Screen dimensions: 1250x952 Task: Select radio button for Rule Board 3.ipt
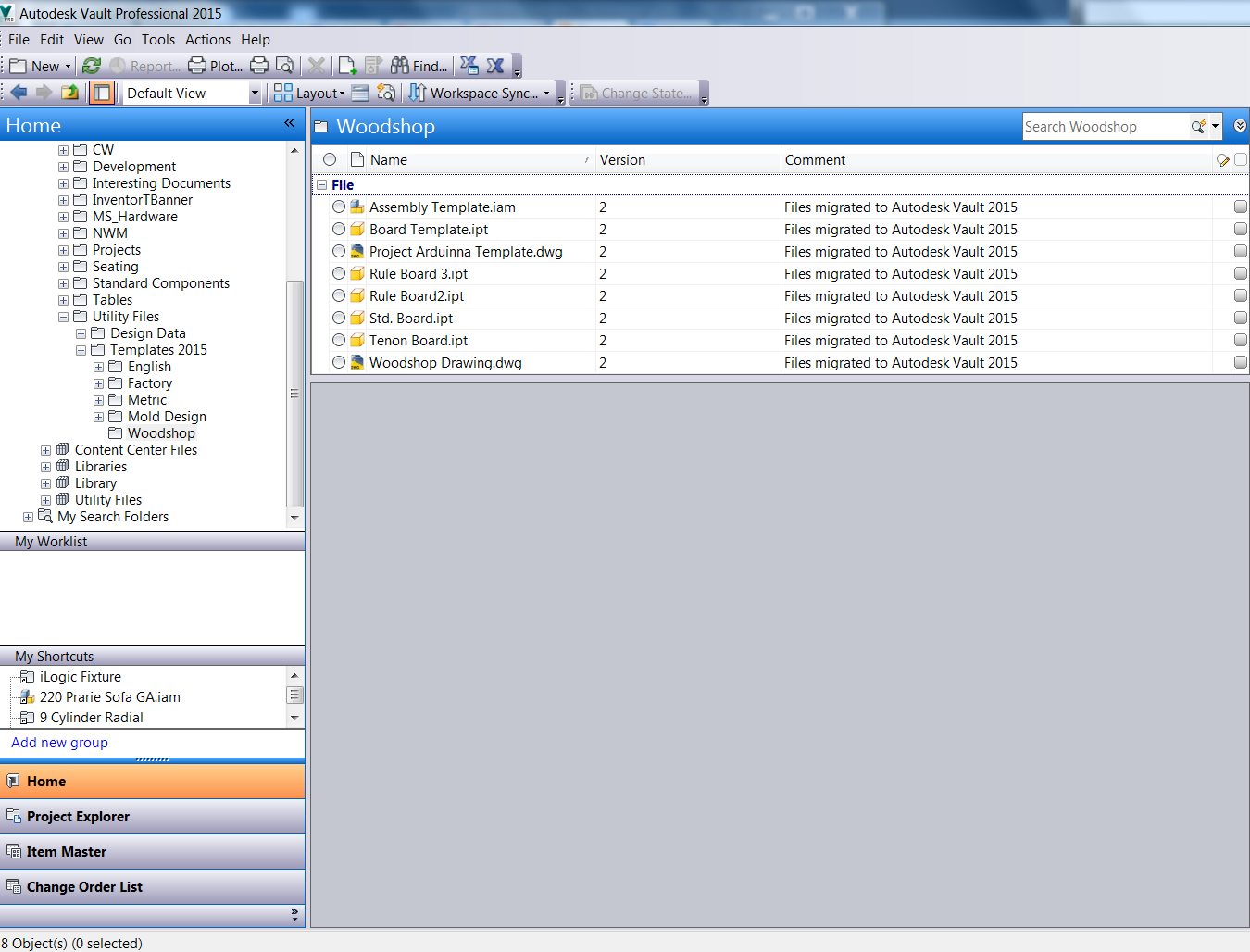(339, 273)
